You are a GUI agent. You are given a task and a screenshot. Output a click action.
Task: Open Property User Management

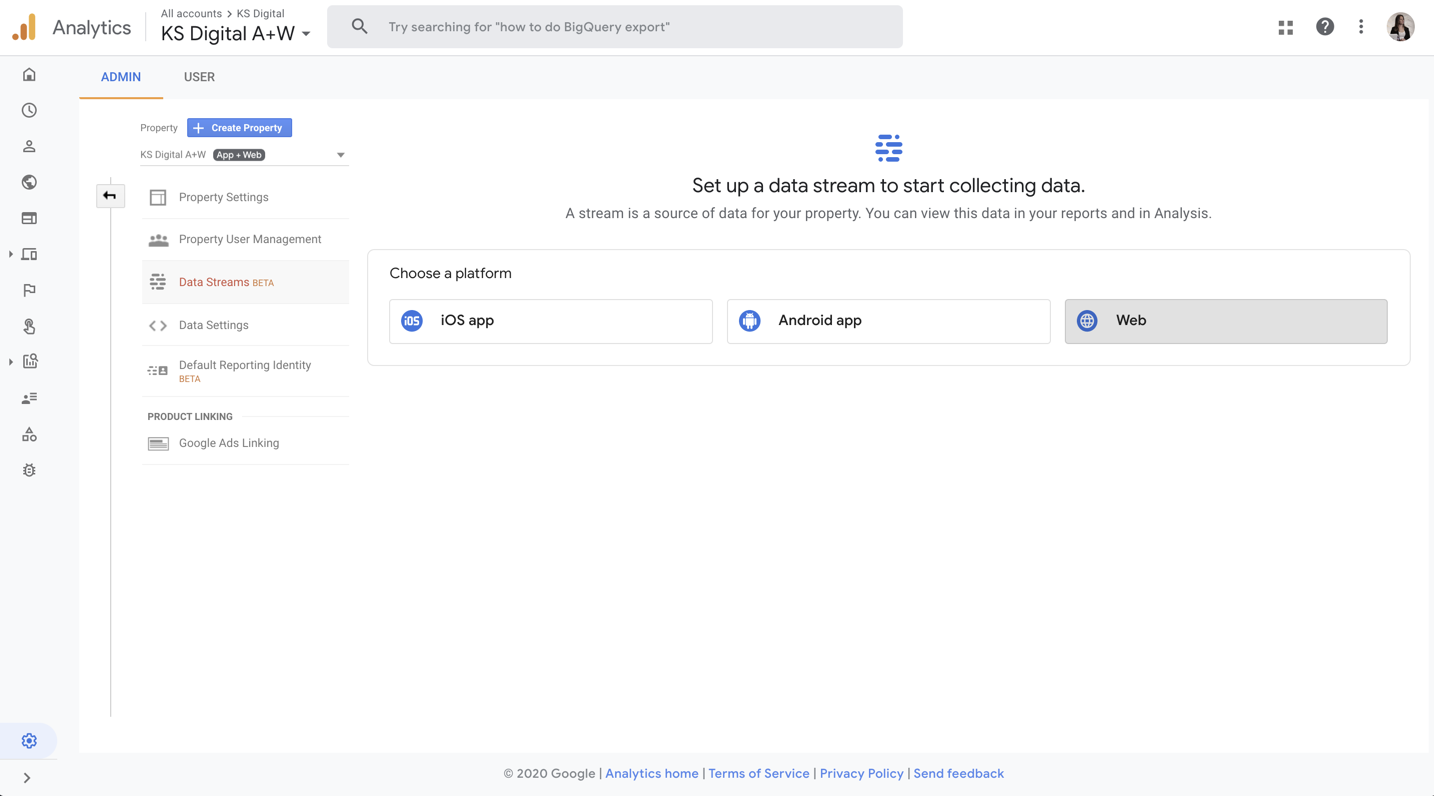point(246,240)
